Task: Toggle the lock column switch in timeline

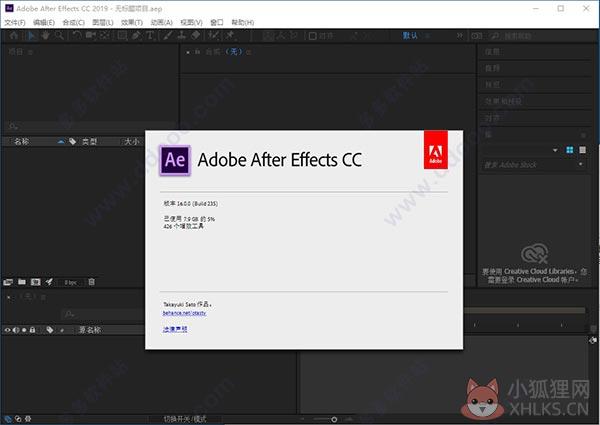Action: (33, 330)
